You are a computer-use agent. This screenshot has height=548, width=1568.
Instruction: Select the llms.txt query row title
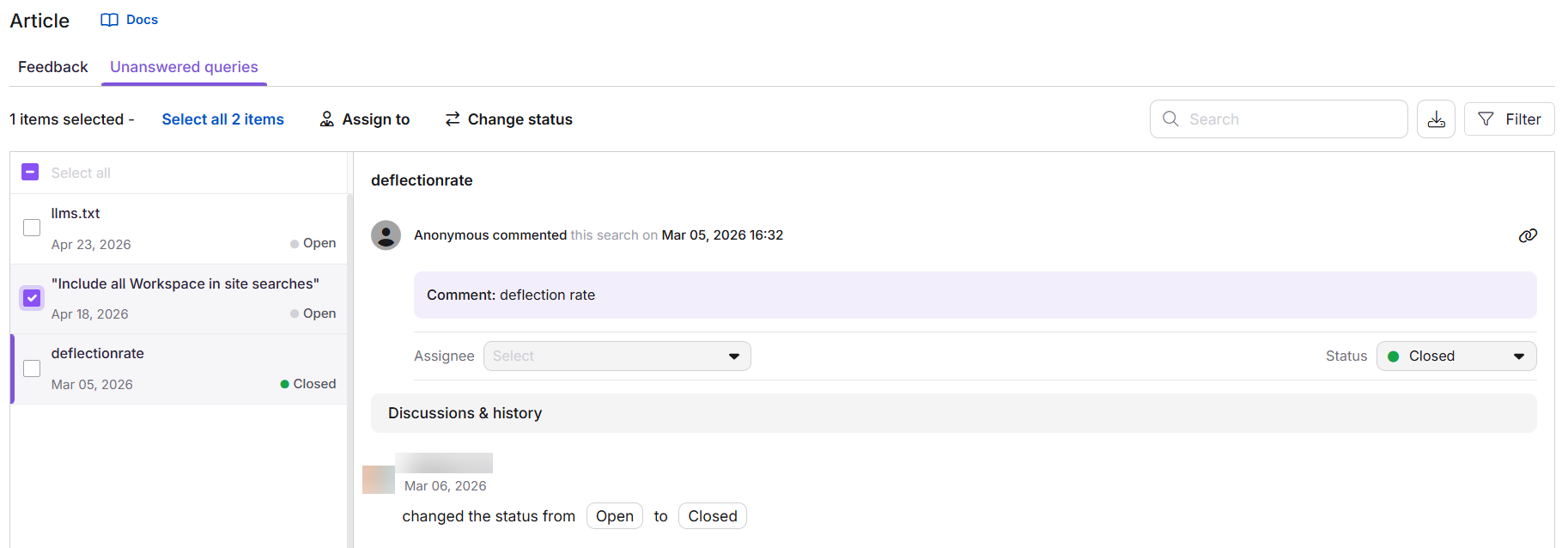point(76,213)
